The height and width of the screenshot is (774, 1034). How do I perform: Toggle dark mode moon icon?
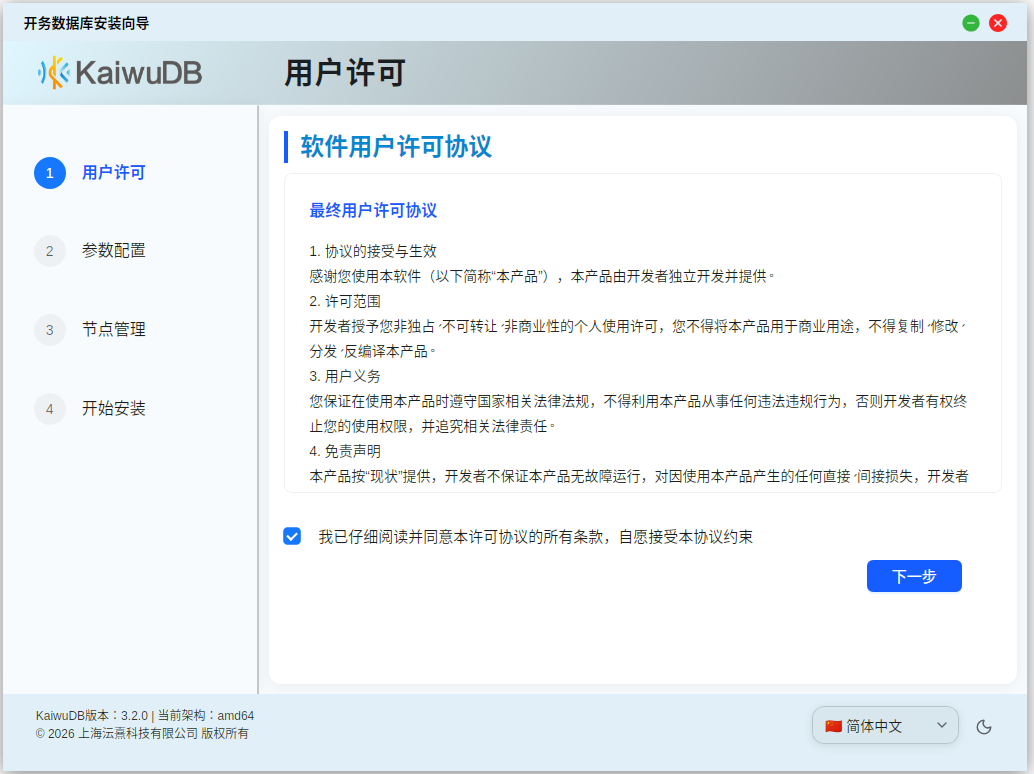coord(984,727)
